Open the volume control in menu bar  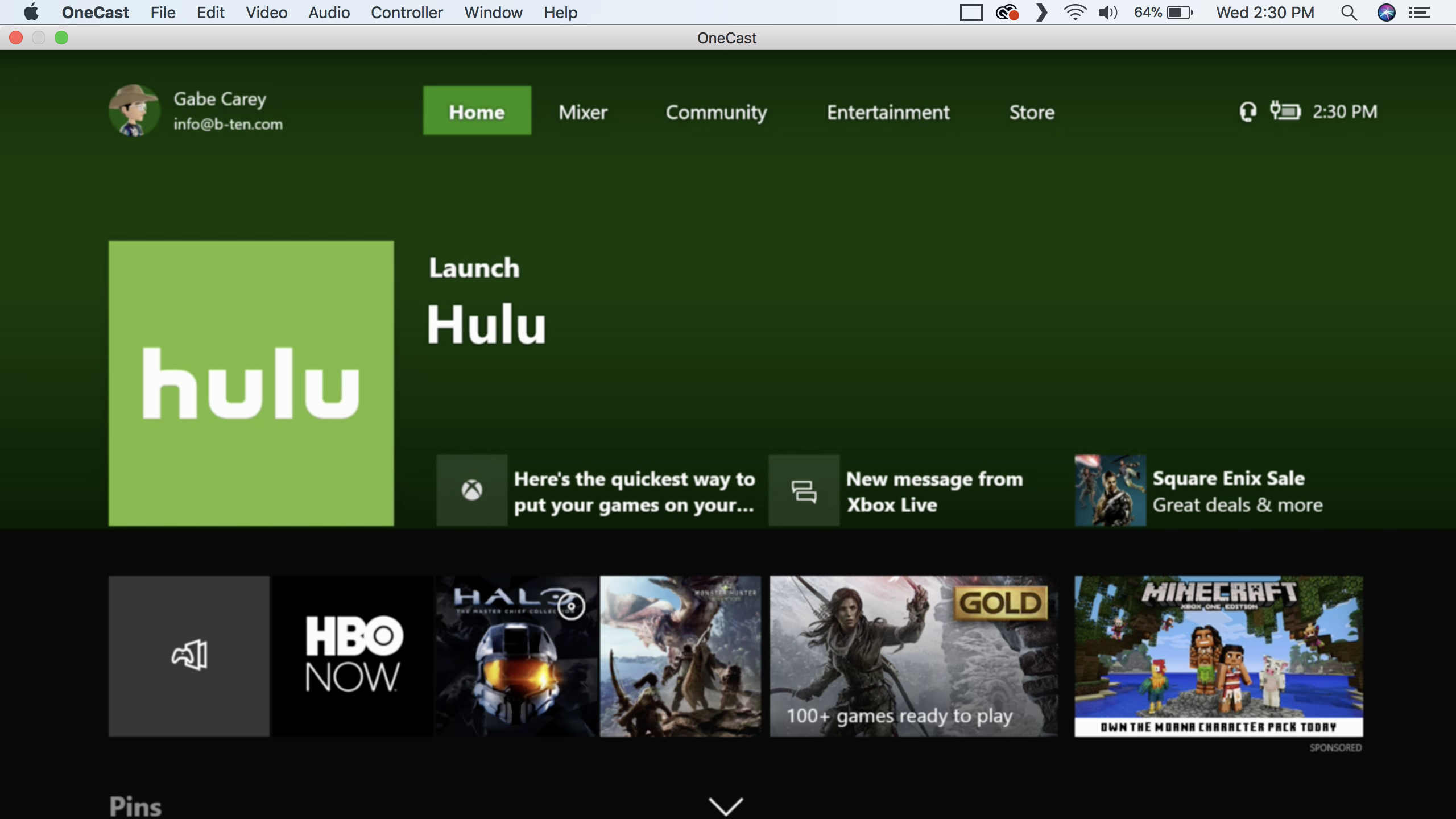(x=1107, y=12)
